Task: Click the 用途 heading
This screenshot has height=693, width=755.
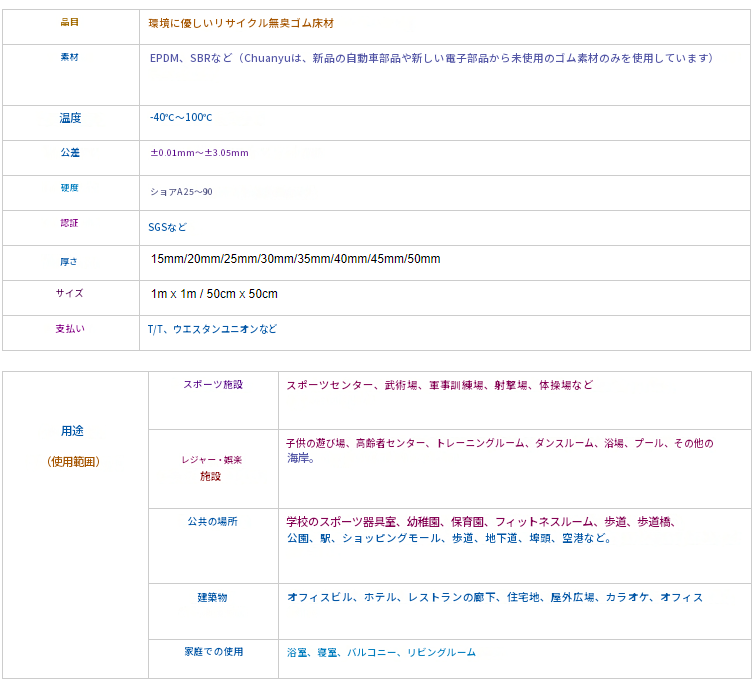Action: click(72, 431)
